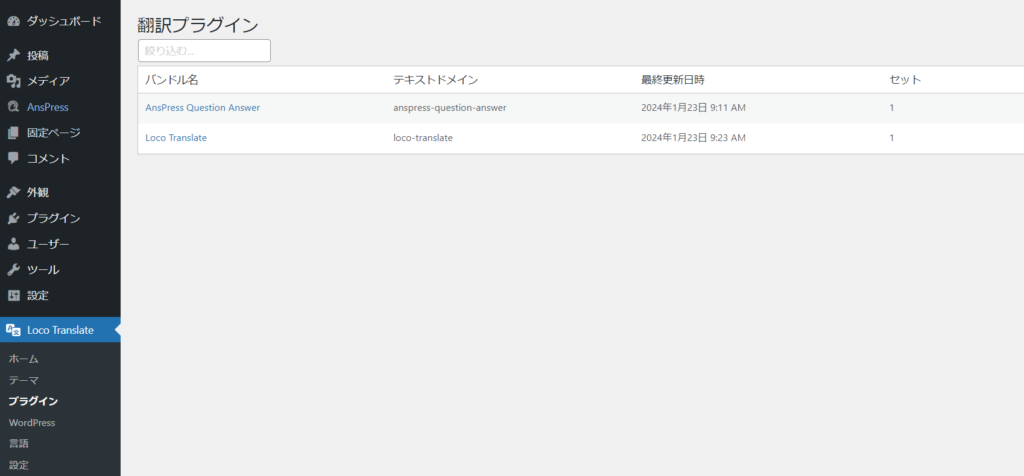Screen dimensions: 1024x476
Task: Click the Loco Translate menu icon
Action: (x=13, y=330)
